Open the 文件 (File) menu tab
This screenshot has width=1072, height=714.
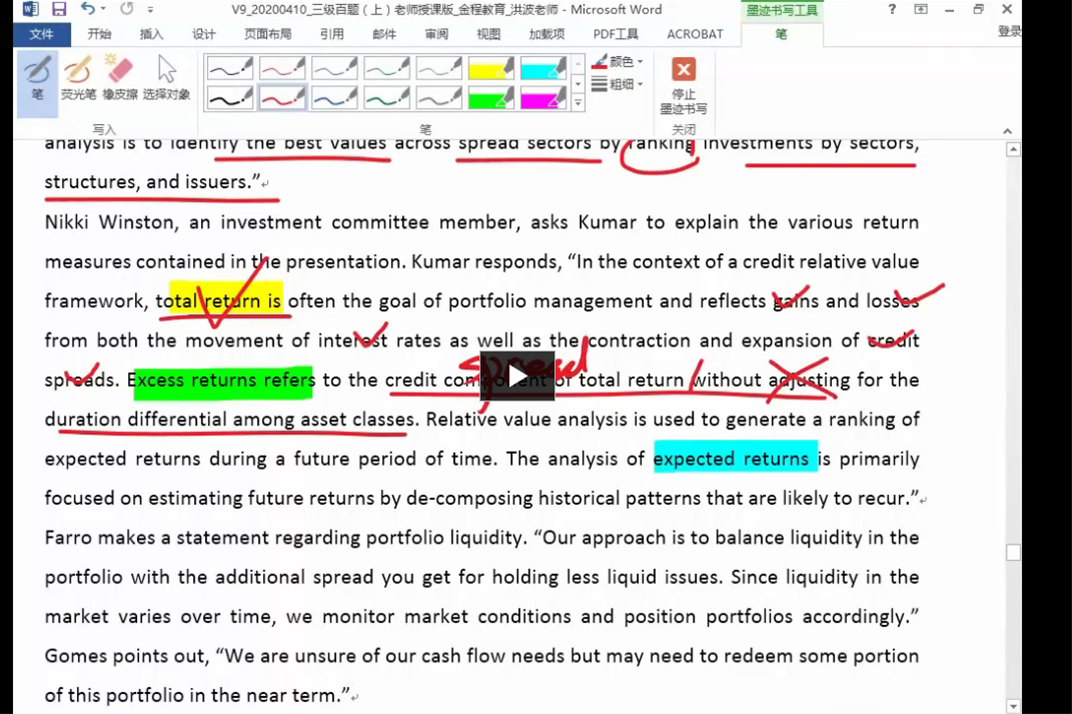(42, 34)
